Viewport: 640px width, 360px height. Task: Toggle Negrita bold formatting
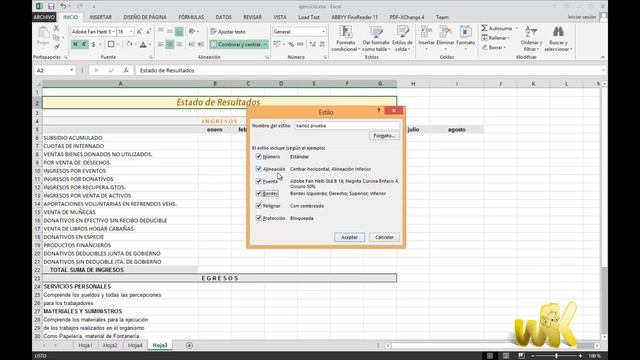coord(75,44)
